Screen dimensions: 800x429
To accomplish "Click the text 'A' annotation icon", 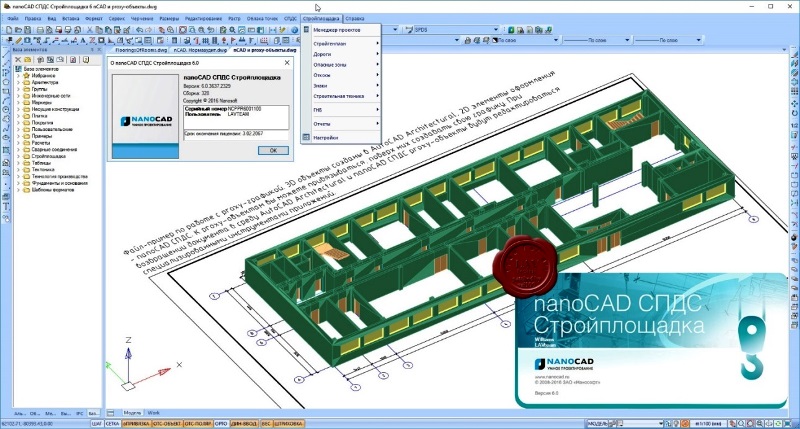I will (83, 41).
